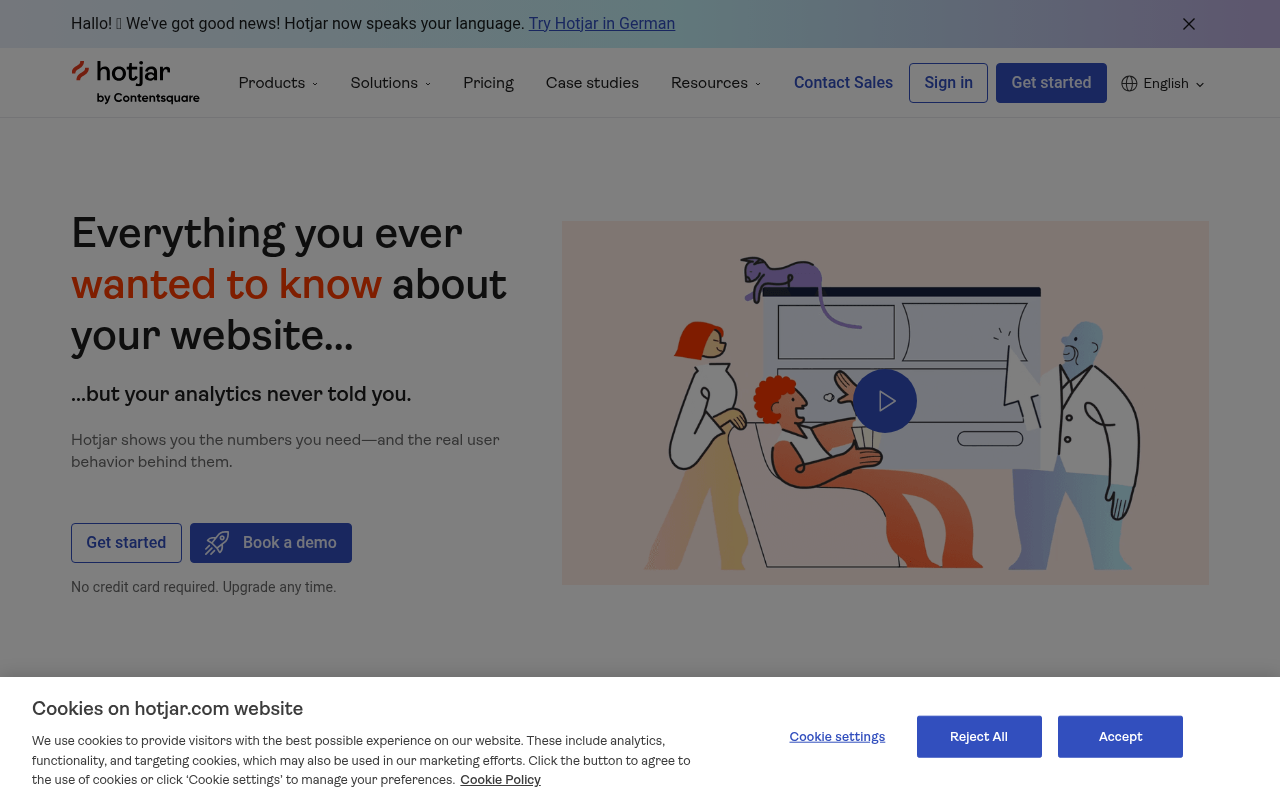Open the Cookie Policy link
The height and width of the screenshot is (800, 1280).
(500, 780)
